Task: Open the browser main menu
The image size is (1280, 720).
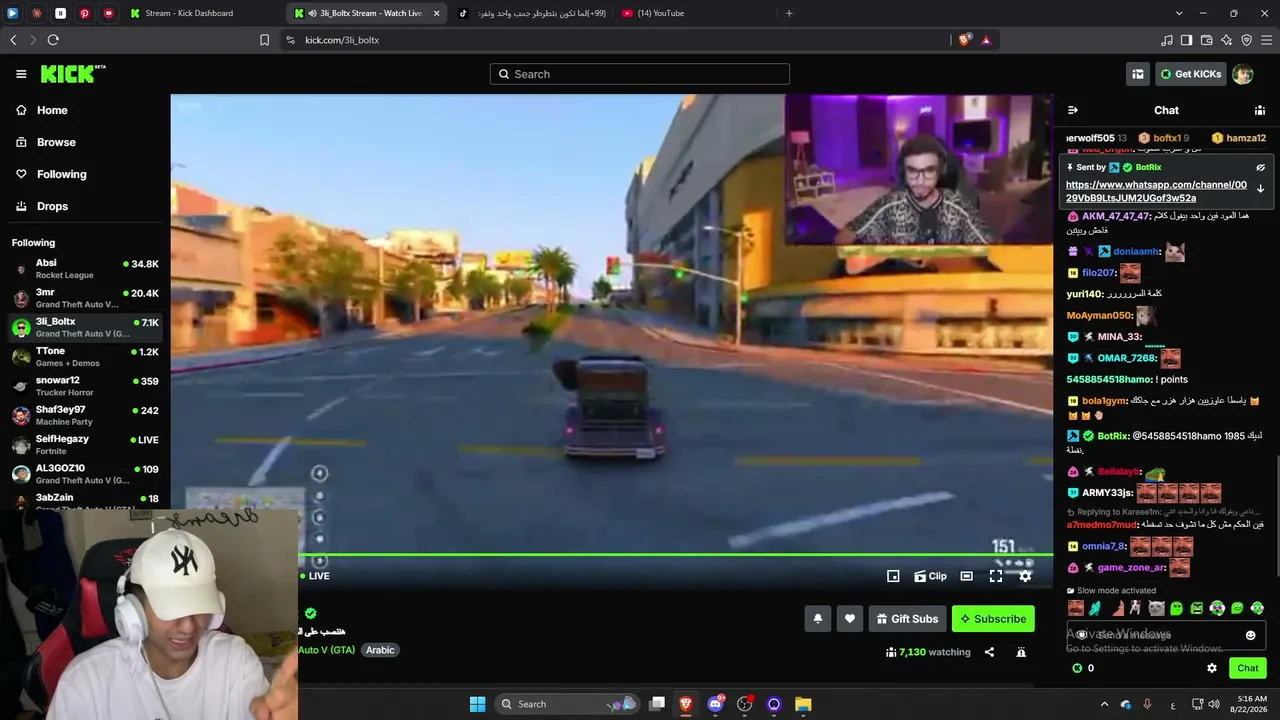Action: click(x=1266, y=40)
